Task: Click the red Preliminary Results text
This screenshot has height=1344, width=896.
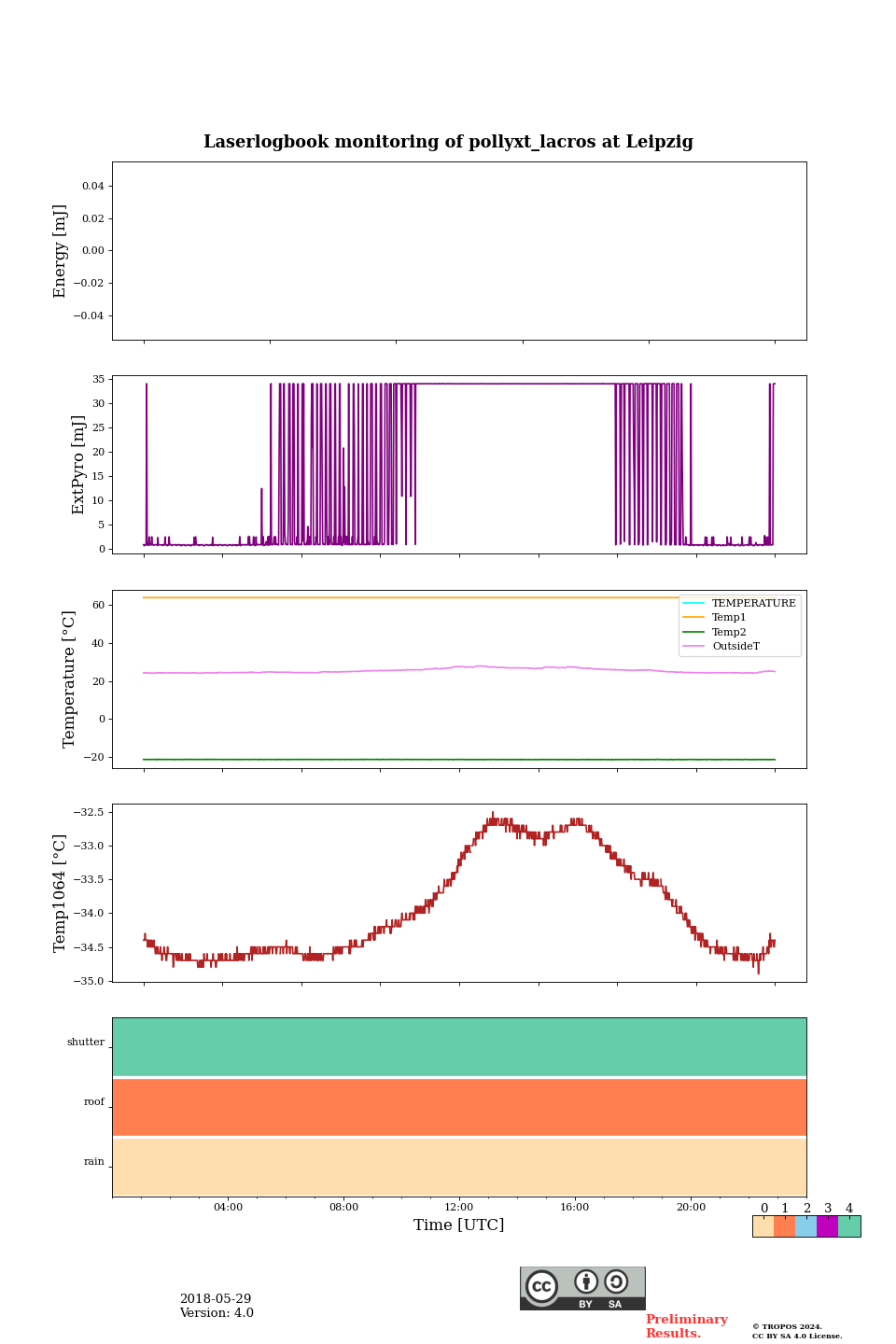Action: 686,1326
